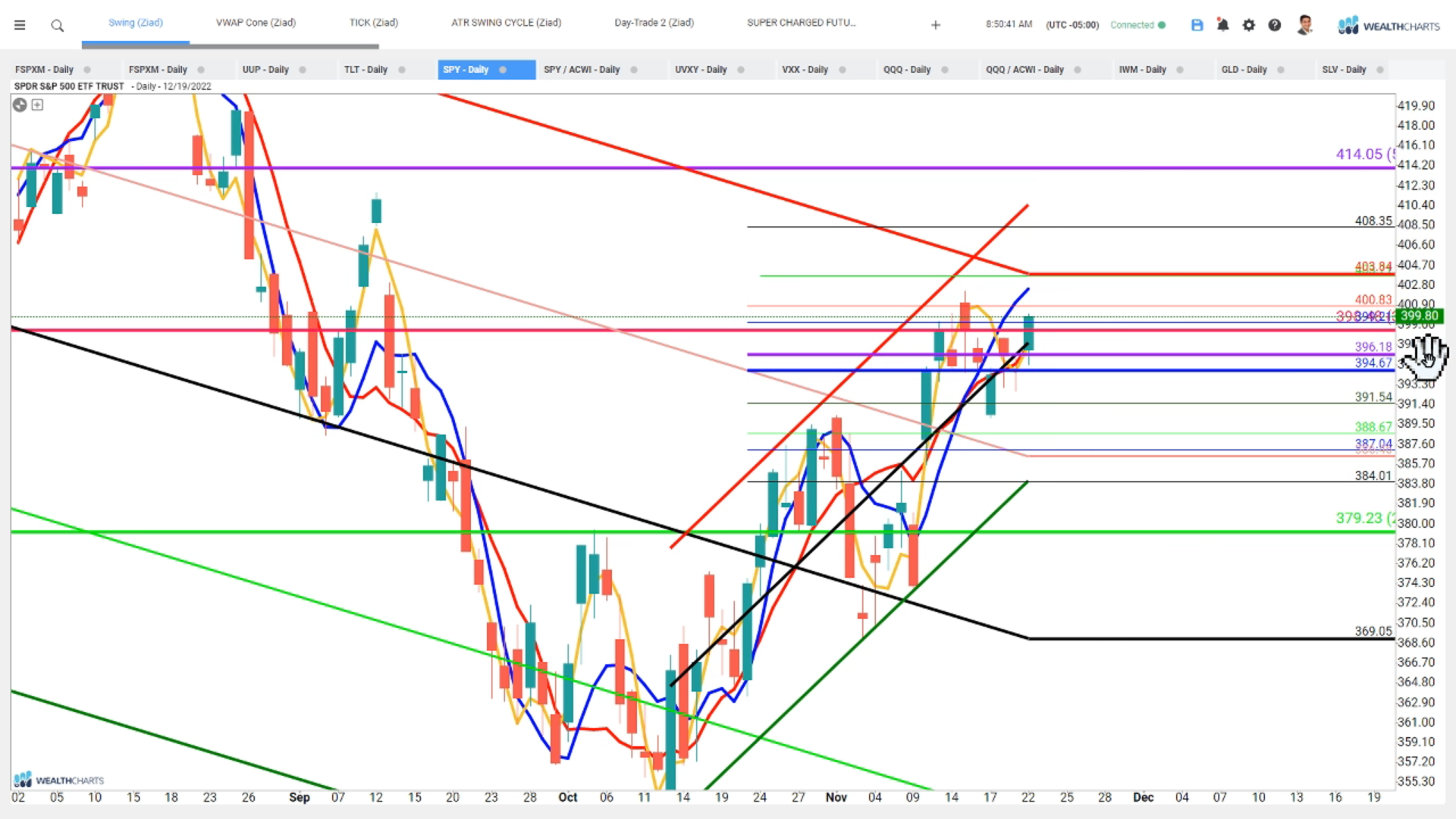The width and height of the screenshot is (1456, 819).
Task: Click the dot on TLT - Daily tab
Action: point(402,70)
